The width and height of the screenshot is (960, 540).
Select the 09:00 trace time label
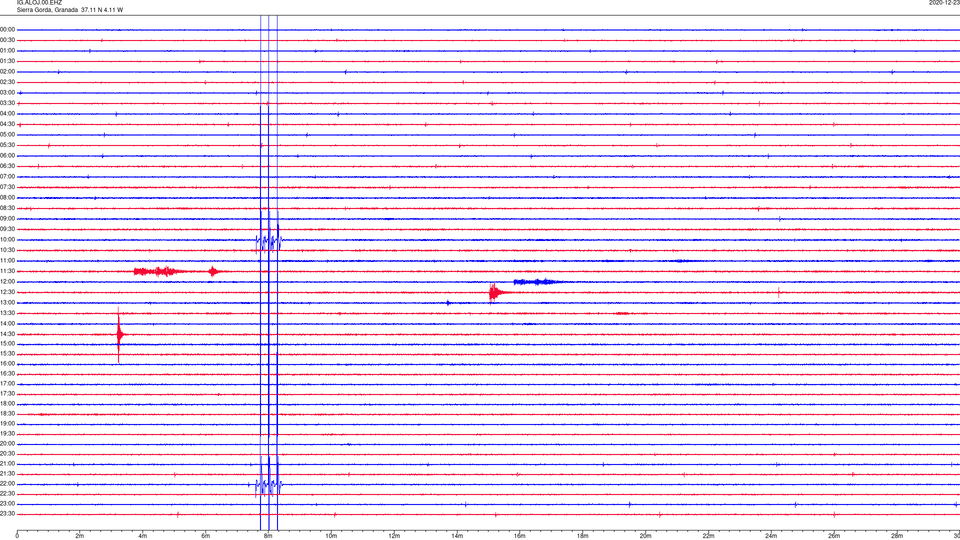click(8, 219)
